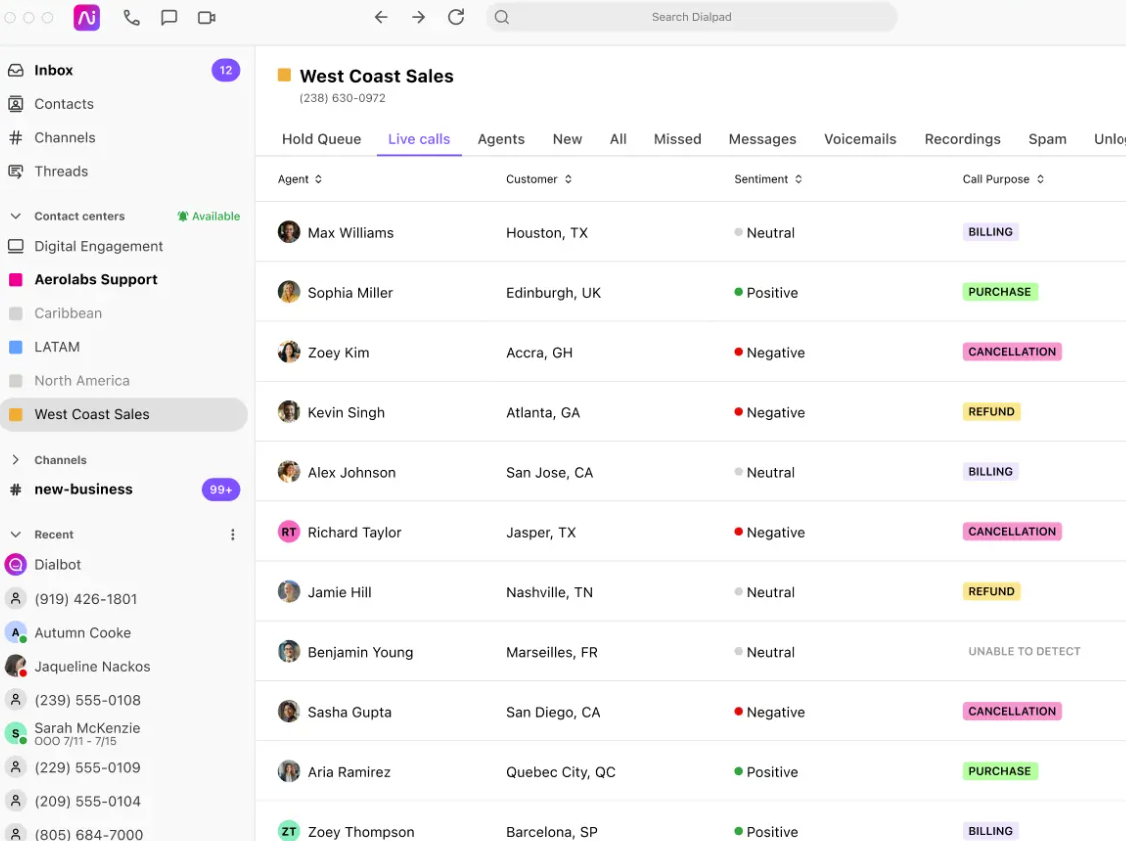The height and width of the screenshot is (841, 1126).
Task: Open the new message chat icon
Action: 169,17
